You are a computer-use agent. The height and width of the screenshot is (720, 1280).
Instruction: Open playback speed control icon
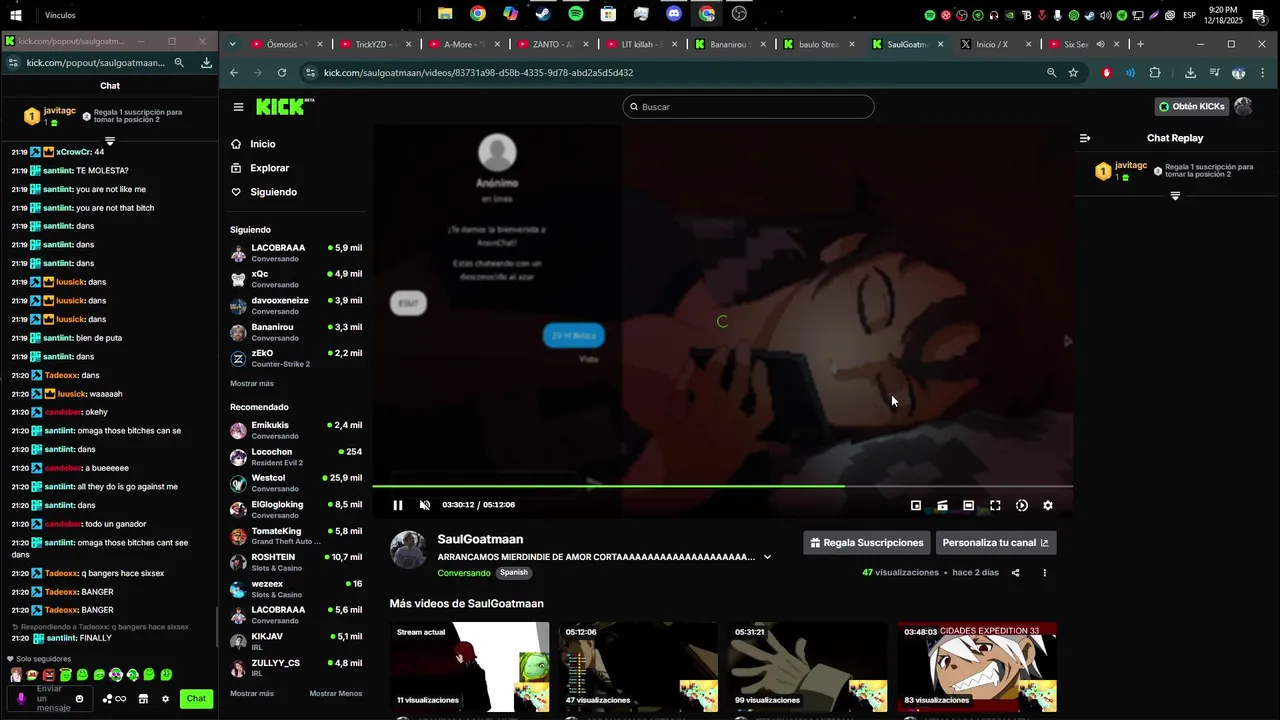pos(1022,505)
